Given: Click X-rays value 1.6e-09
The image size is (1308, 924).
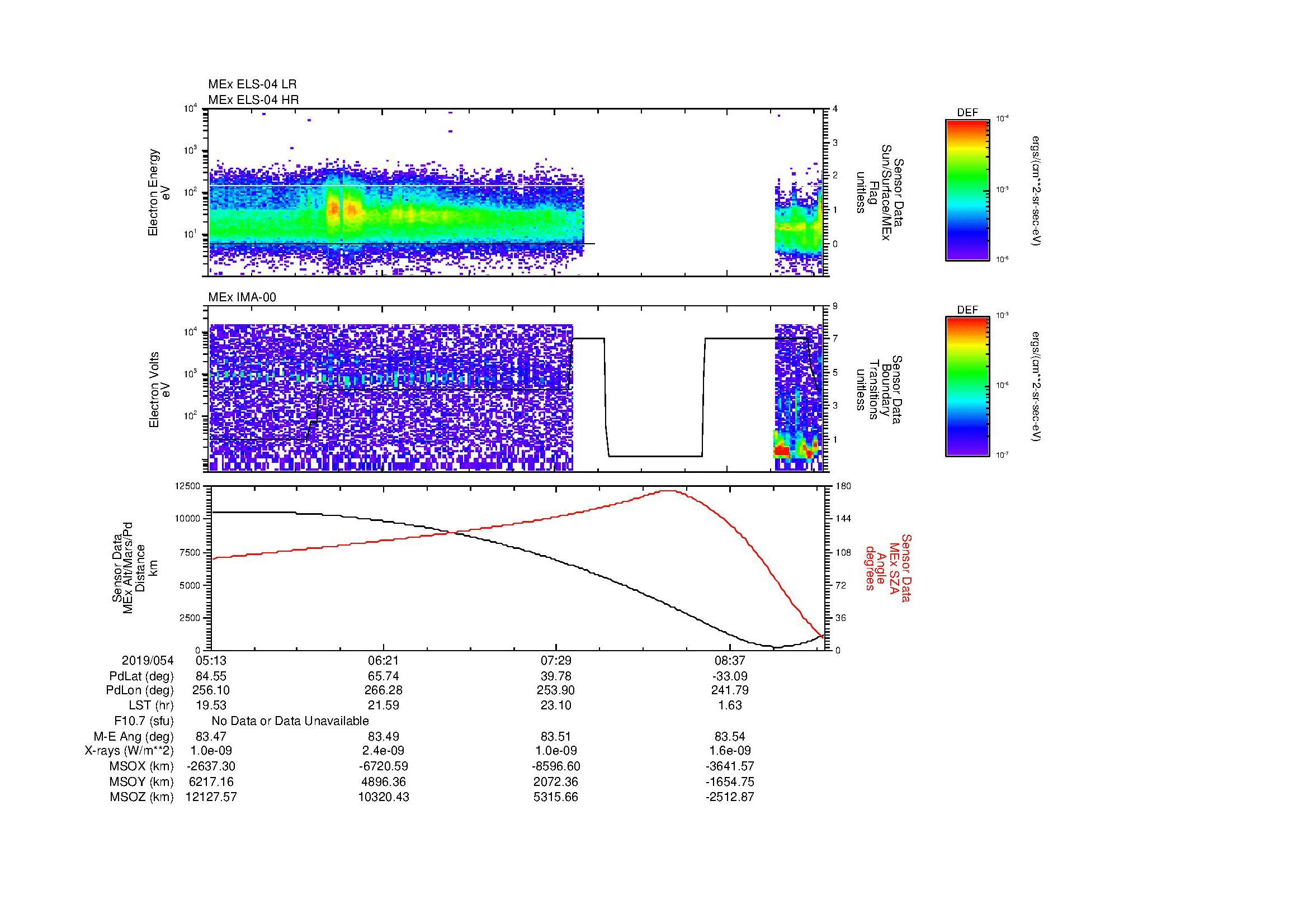Looking at the screenshot, I should (730, 751).
